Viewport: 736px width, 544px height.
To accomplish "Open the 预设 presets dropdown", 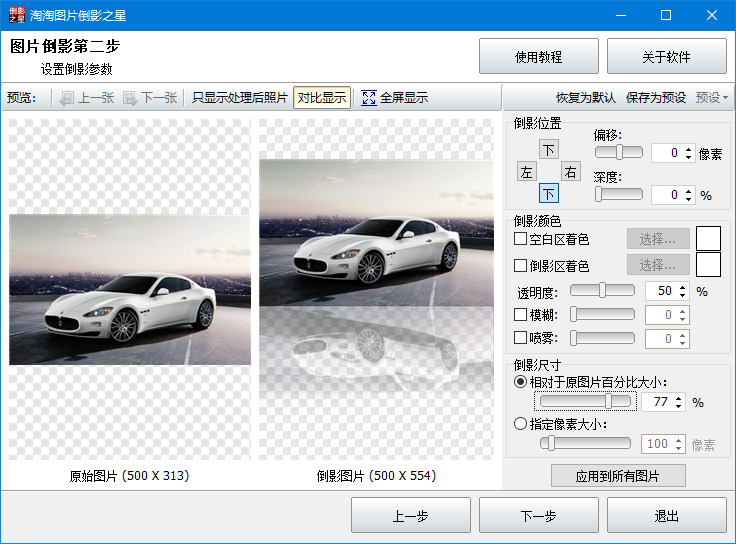I will point(712,98).
